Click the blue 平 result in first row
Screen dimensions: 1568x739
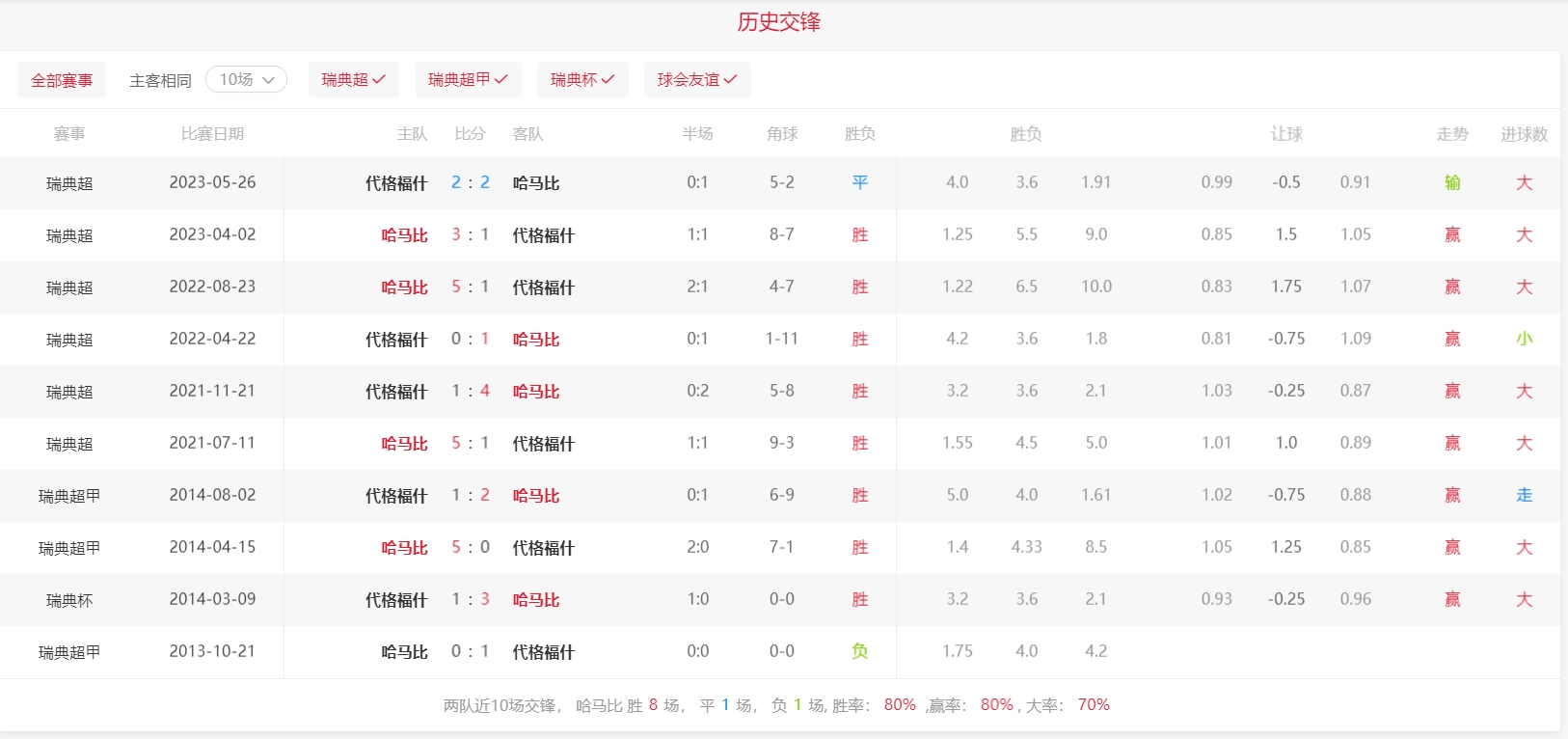(860, 182)
